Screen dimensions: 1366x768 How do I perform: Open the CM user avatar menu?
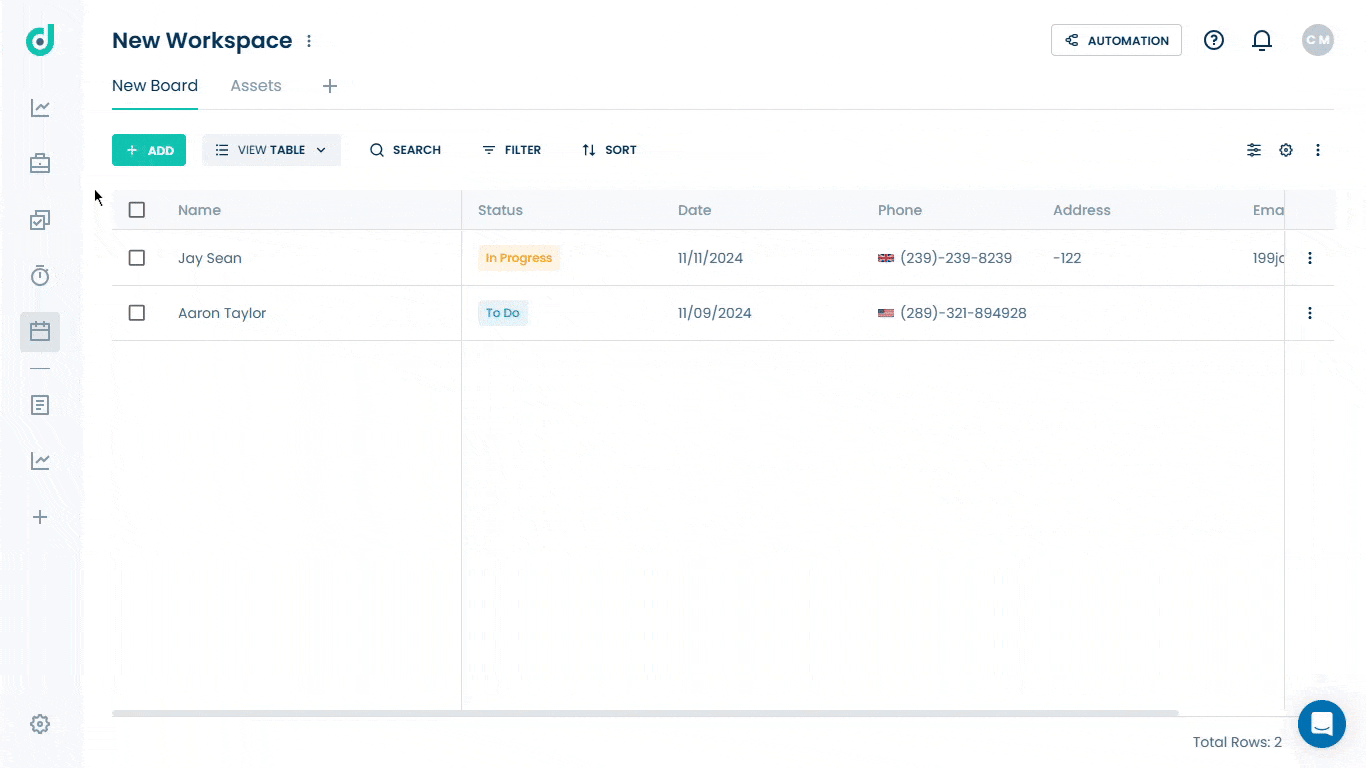click(x=1318, y=40)
